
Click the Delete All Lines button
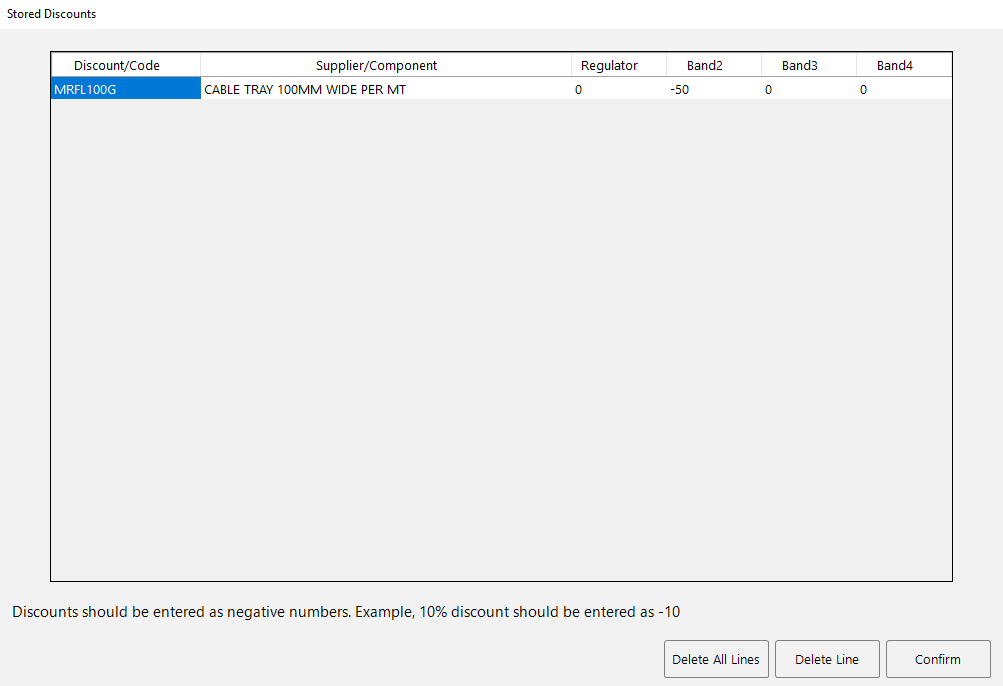coord(716,659)
